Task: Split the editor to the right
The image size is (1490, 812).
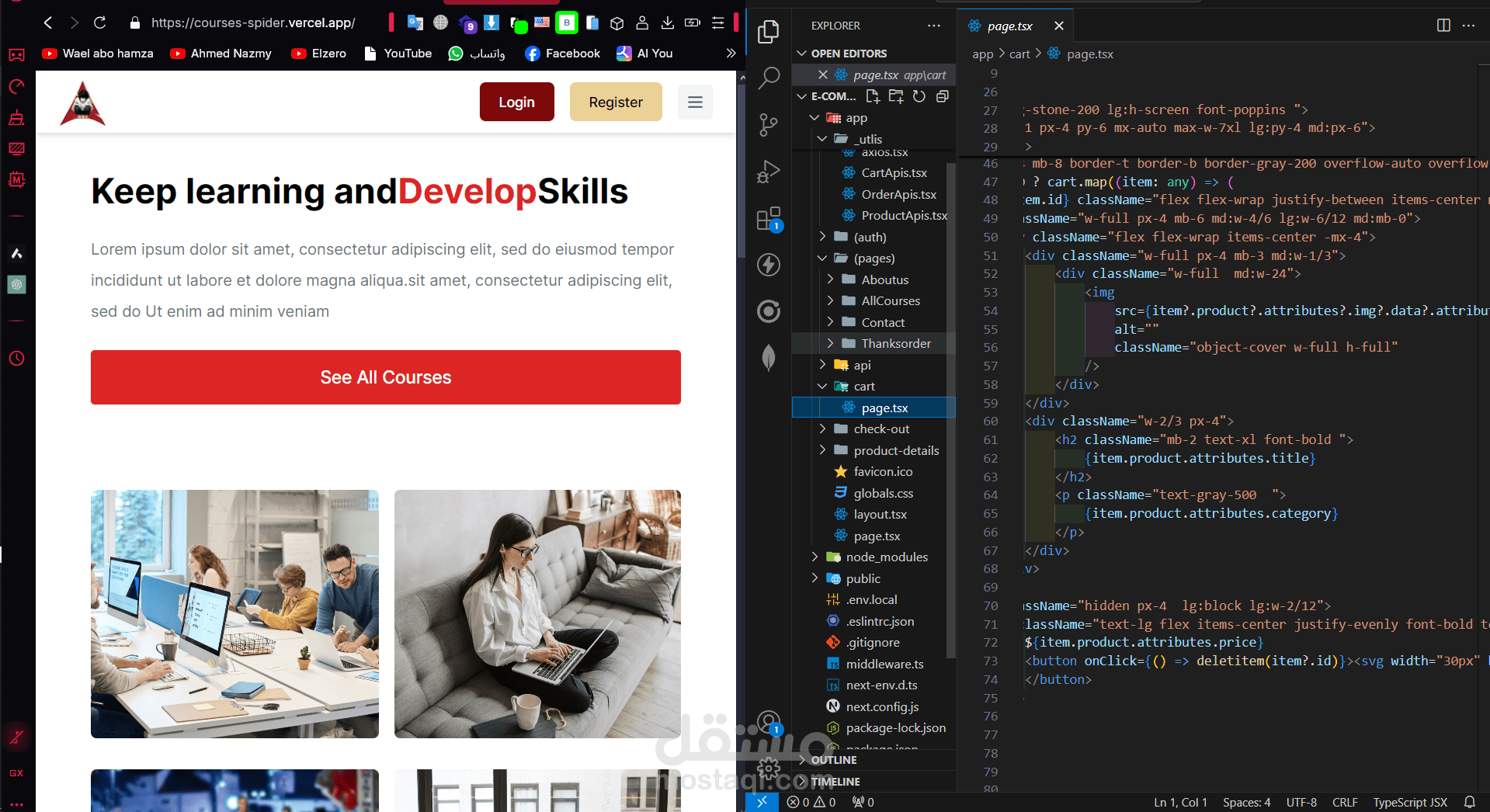Action: [x=1443, y=26]
